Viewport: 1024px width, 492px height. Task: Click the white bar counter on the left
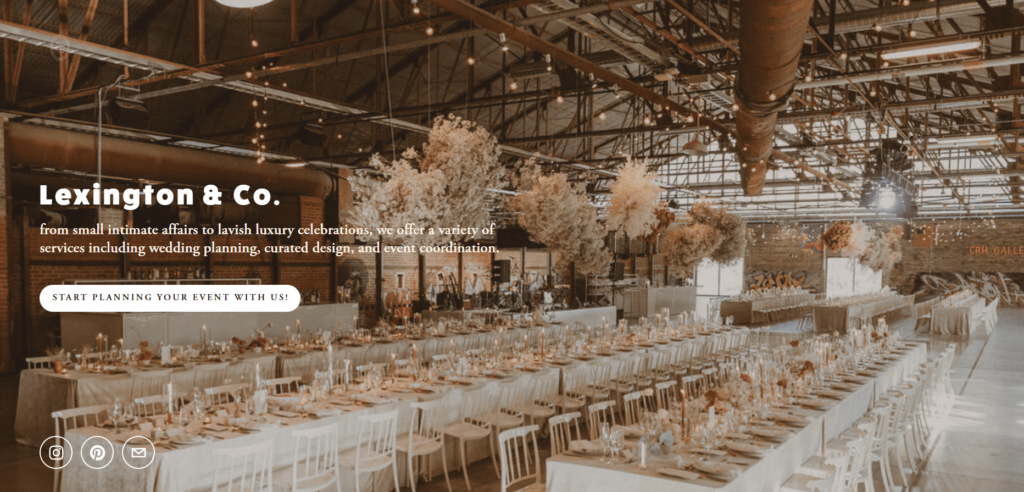pyautogui.click(x=209, y=325)
